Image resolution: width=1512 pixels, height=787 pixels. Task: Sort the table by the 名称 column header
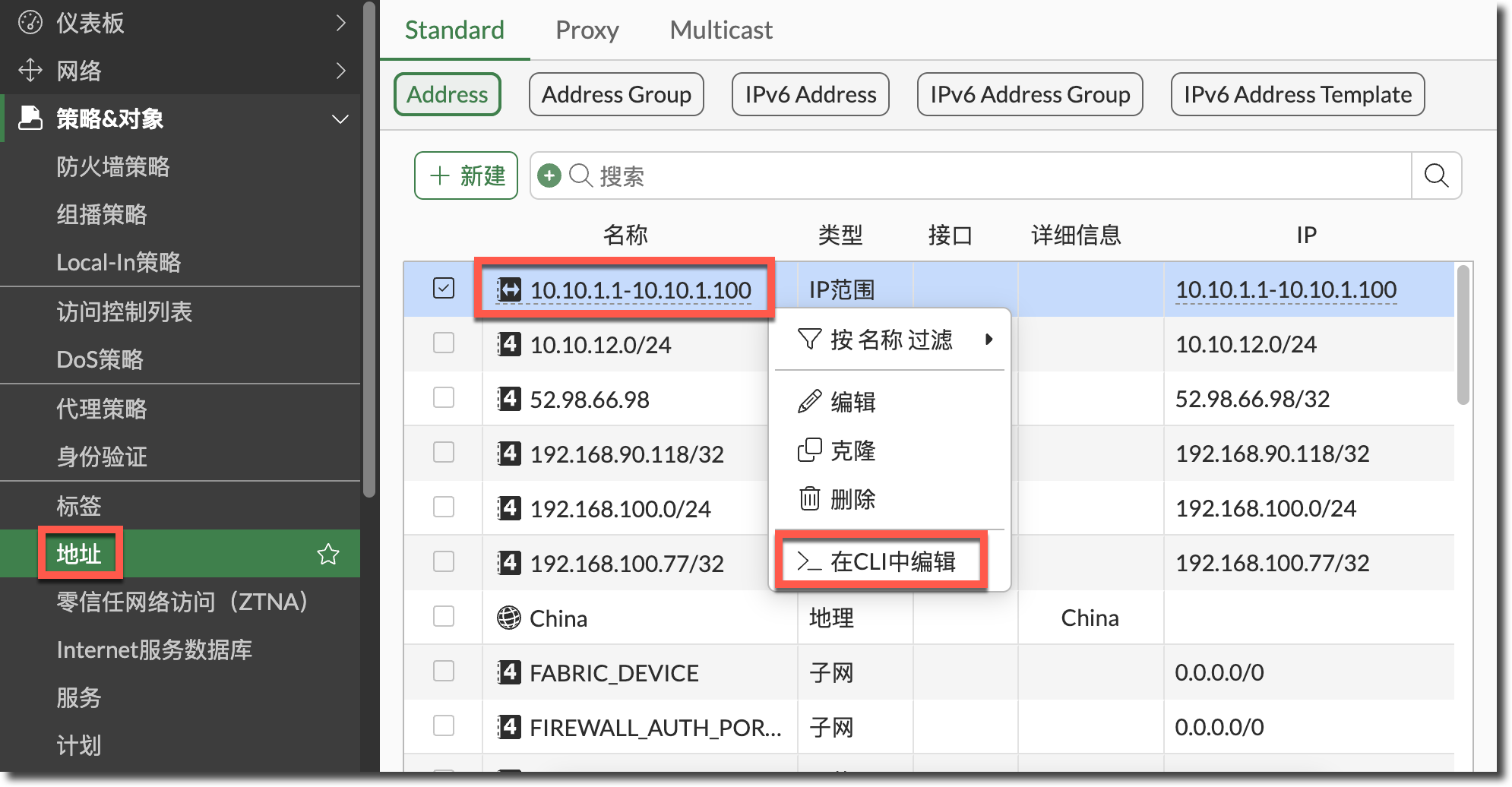(625, 235)
